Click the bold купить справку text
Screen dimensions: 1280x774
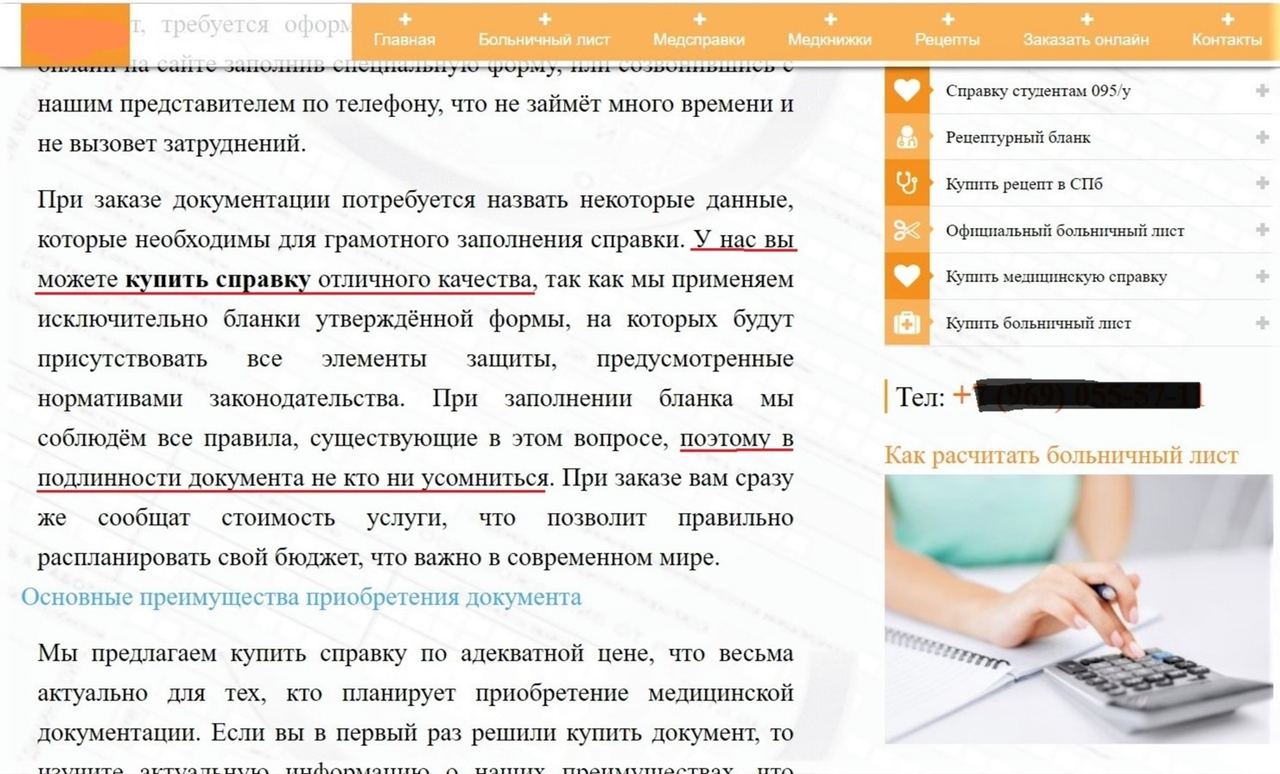(217, 280)
